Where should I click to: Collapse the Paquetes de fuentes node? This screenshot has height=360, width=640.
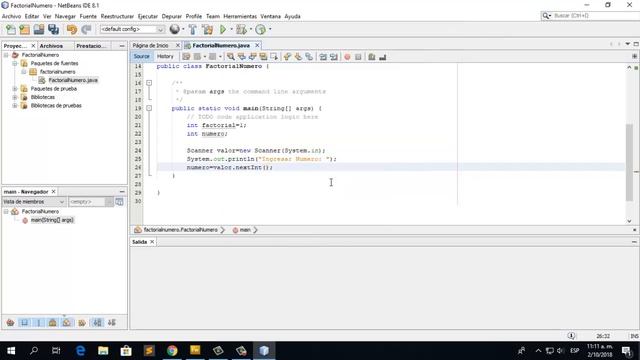click(15, 63)
